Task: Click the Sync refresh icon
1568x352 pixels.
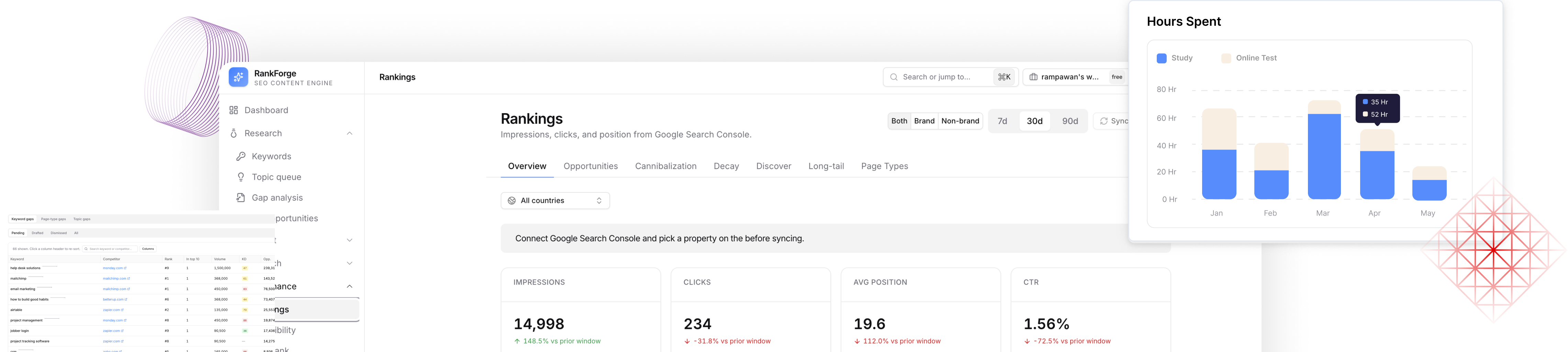Action: [1104, 121]
